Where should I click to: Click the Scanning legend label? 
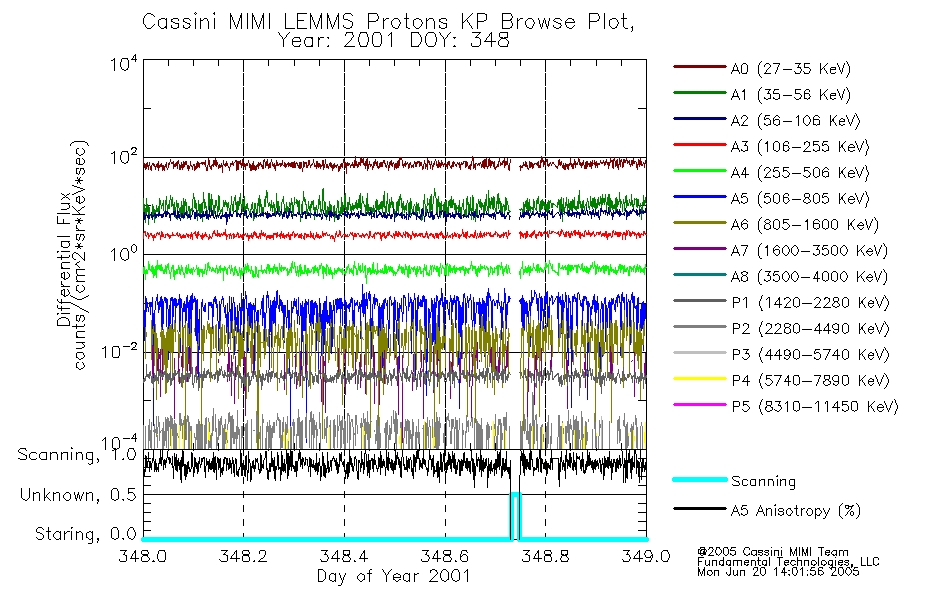(x=763, y=482)
